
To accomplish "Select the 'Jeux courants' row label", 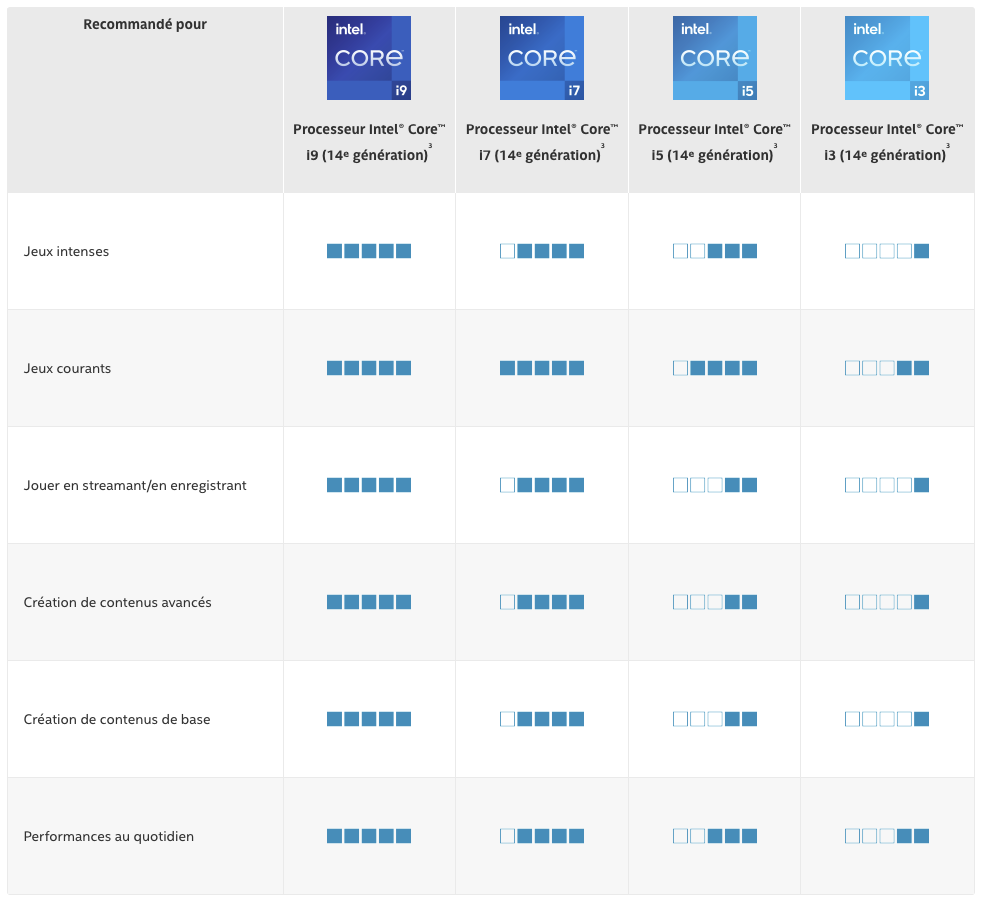I will (x=68, y=369).
